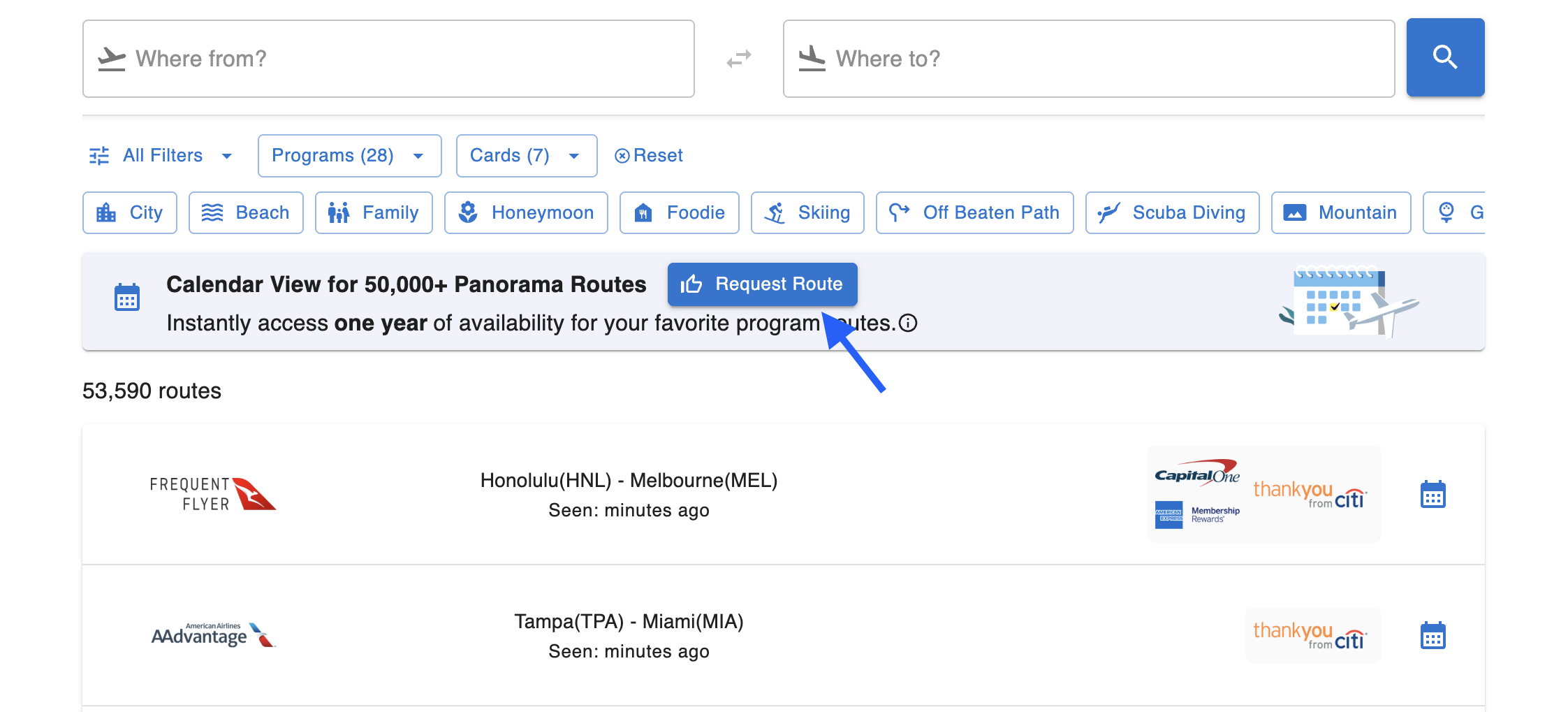Image resolution: width=1568 pixels, height=712 pixels.
Task: Open calendar for Tampa - Miami route
Action: [x=1433, y=635]
